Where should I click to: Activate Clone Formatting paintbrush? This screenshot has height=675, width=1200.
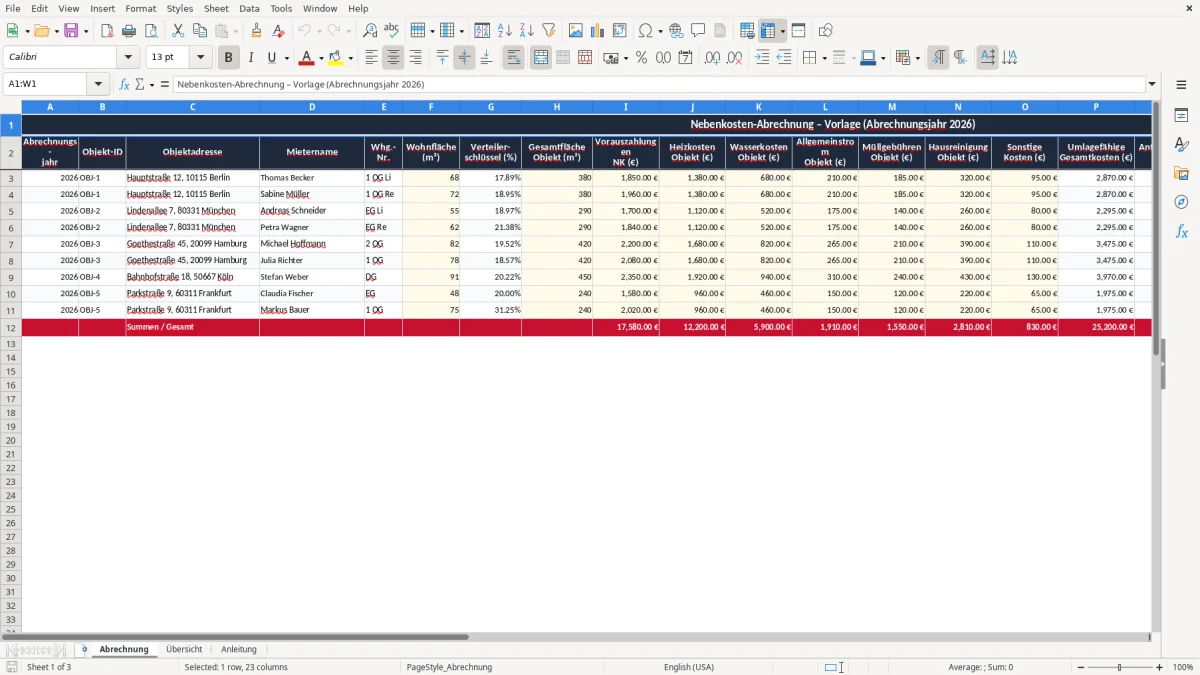pyautogui.click(x=256, y=31)
